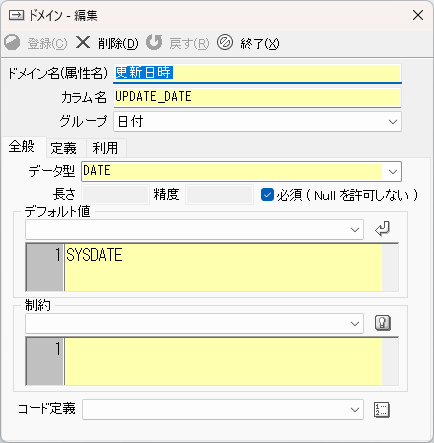Click line number 1 in default value editor
The width and height of the screenshot is (434, 443).
coord(58,255)
